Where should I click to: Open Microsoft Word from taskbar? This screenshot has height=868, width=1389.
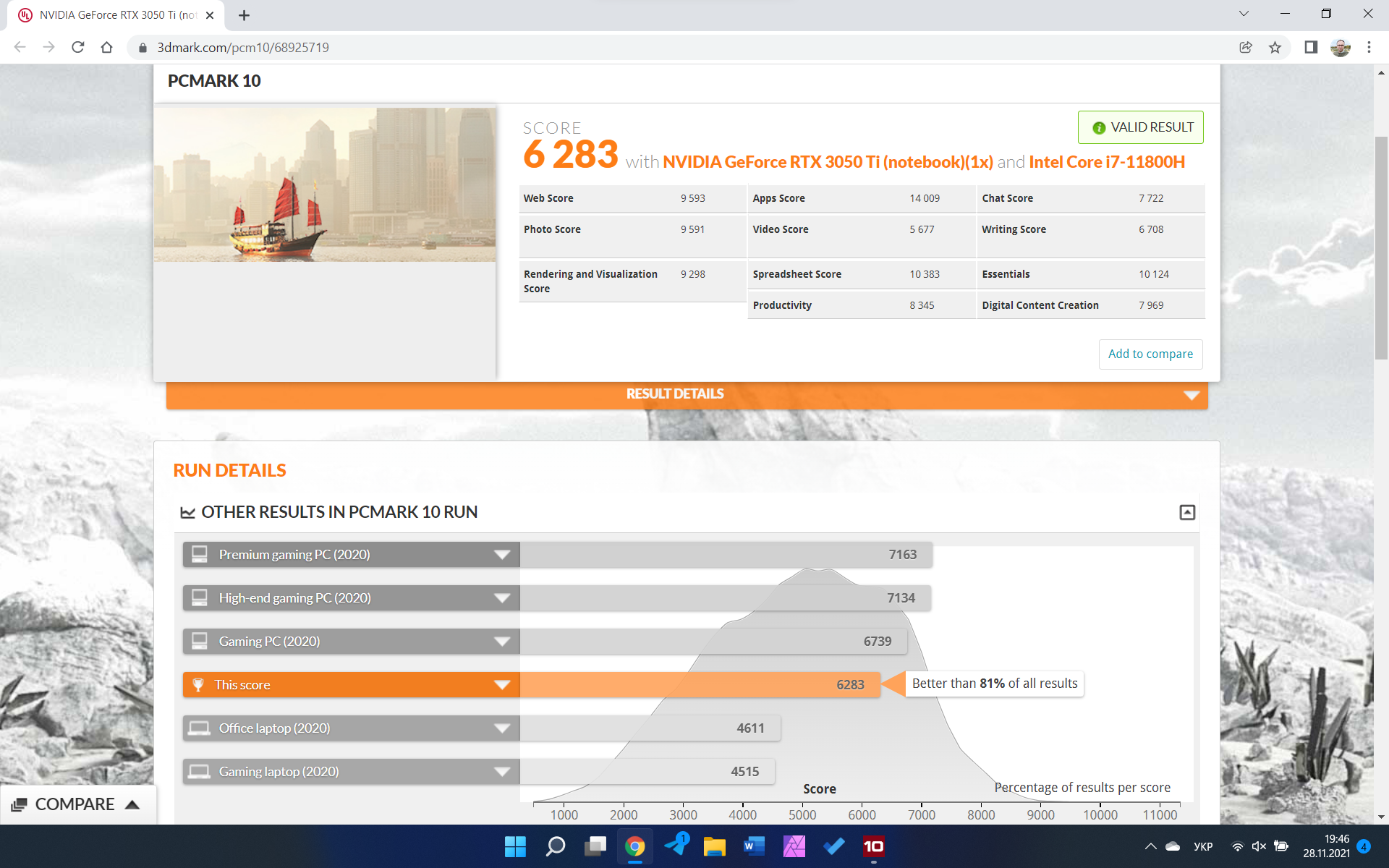[x=755, y=846]
